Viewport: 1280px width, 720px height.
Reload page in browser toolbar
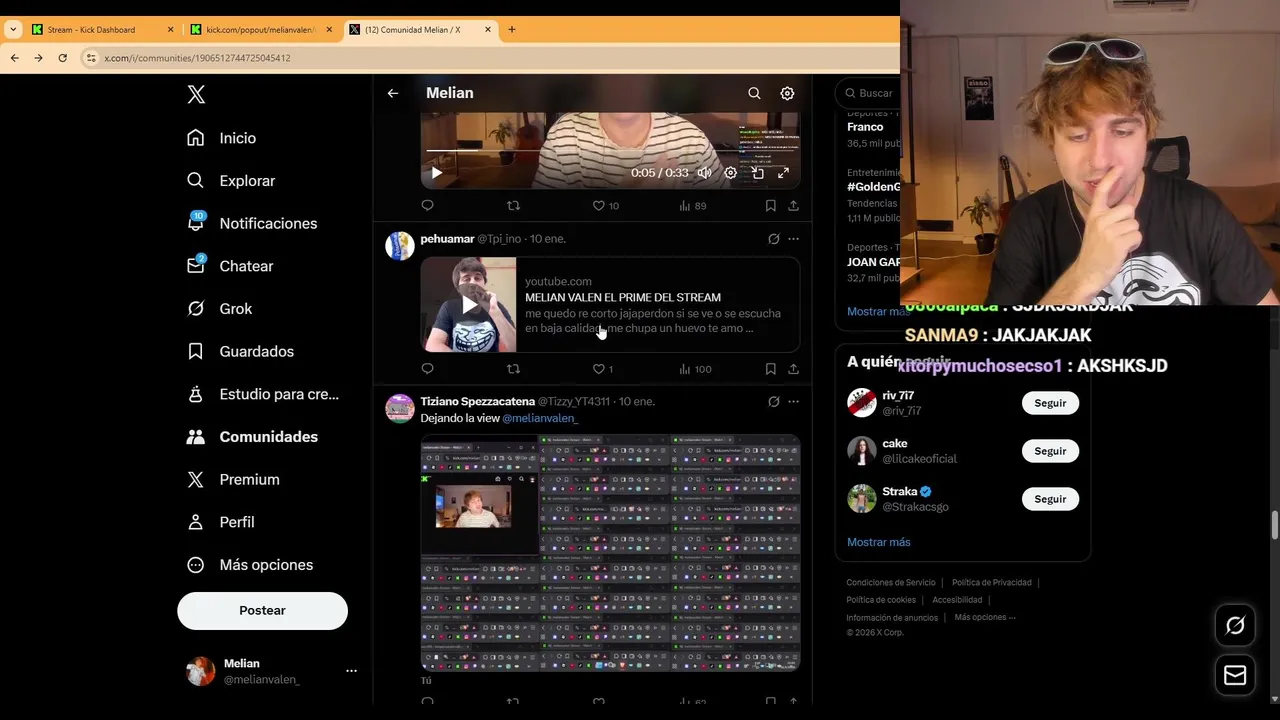click(62, 58)
